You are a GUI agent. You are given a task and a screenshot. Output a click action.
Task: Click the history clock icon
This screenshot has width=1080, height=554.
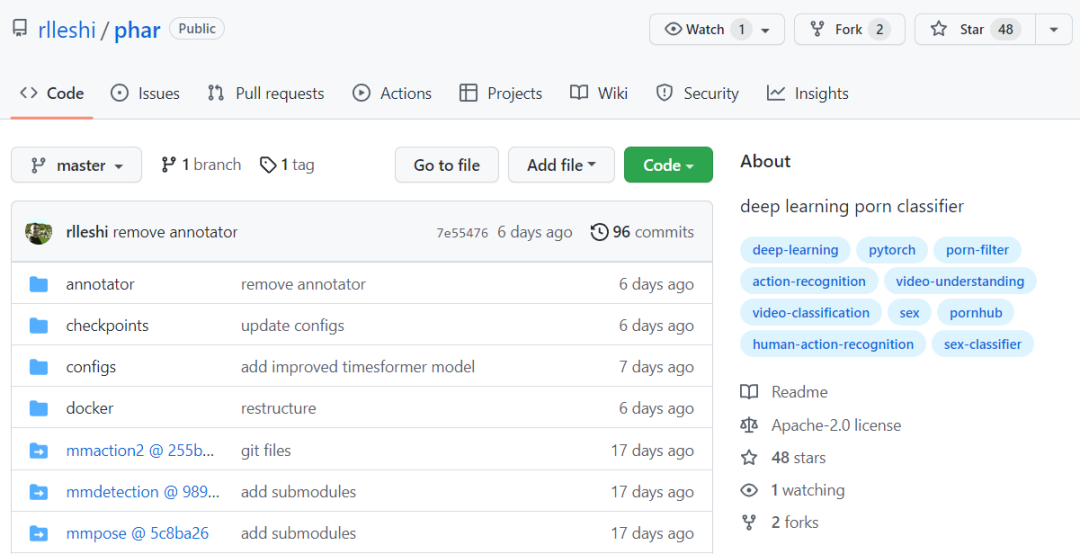coord(599,232)
